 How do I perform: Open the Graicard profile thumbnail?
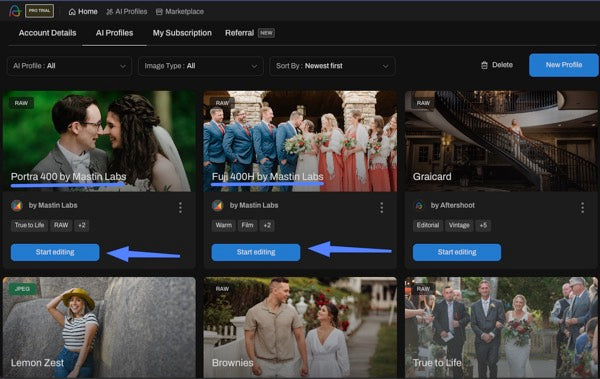click(x=501, y=141)
